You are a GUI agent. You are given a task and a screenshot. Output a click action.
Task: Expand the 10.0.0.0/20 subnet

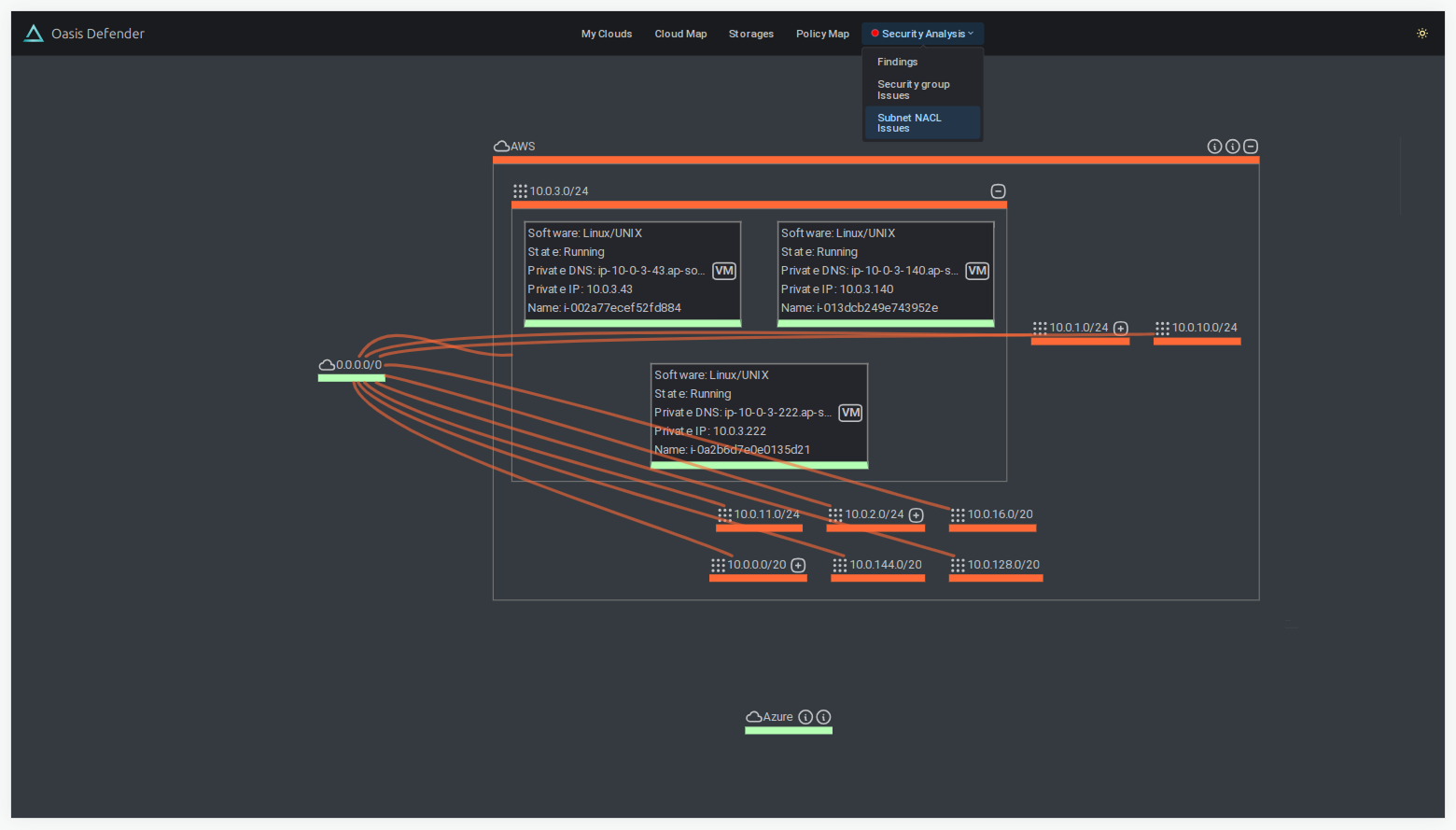pos(798,566)
